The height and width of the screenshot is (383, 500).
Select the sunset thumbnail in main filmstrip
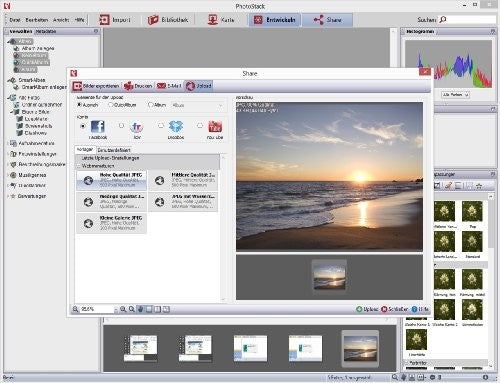click(x=360, y=348)
